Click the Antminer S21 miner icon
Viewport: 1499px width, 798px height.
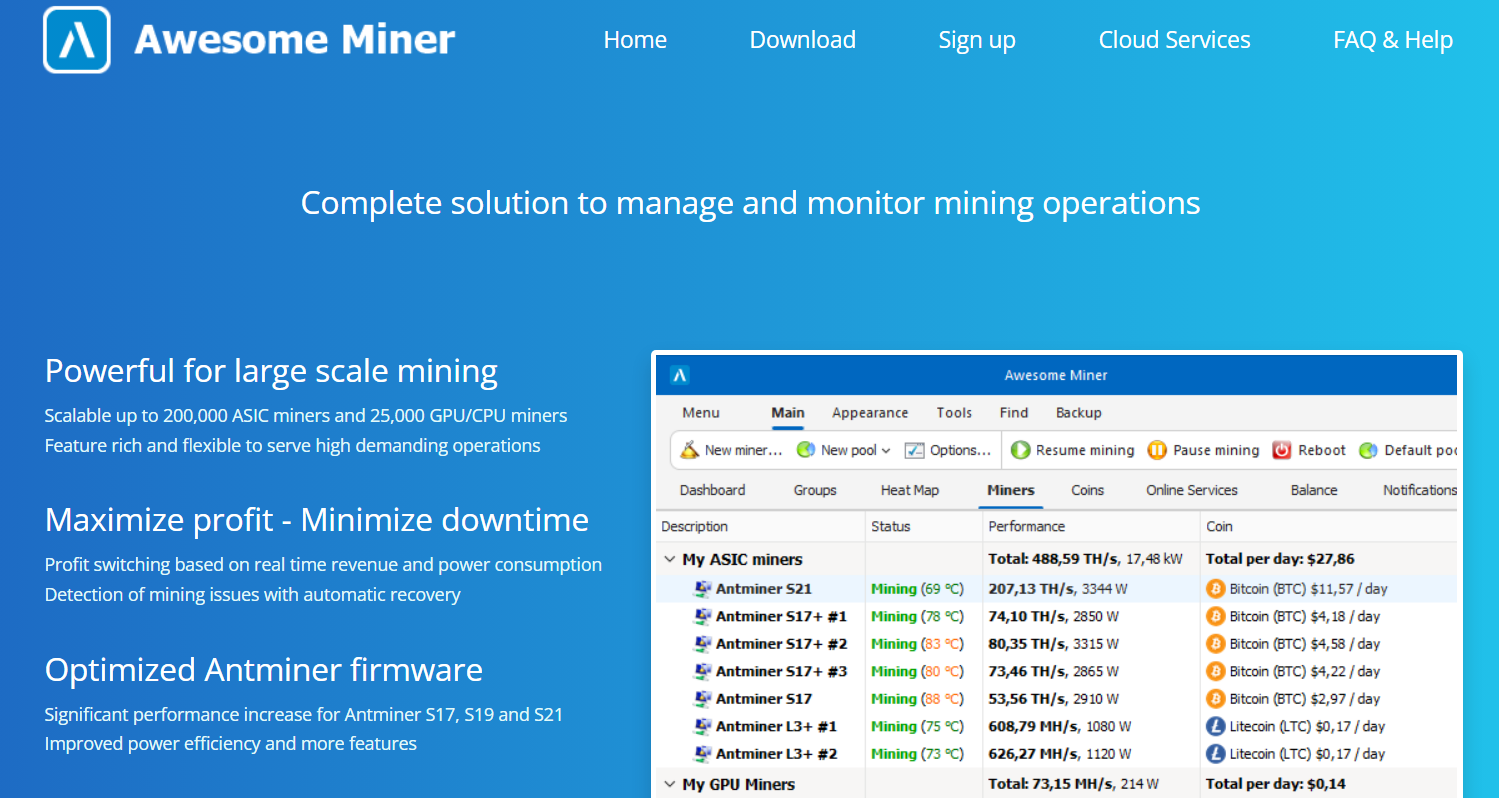coord(703,589)
